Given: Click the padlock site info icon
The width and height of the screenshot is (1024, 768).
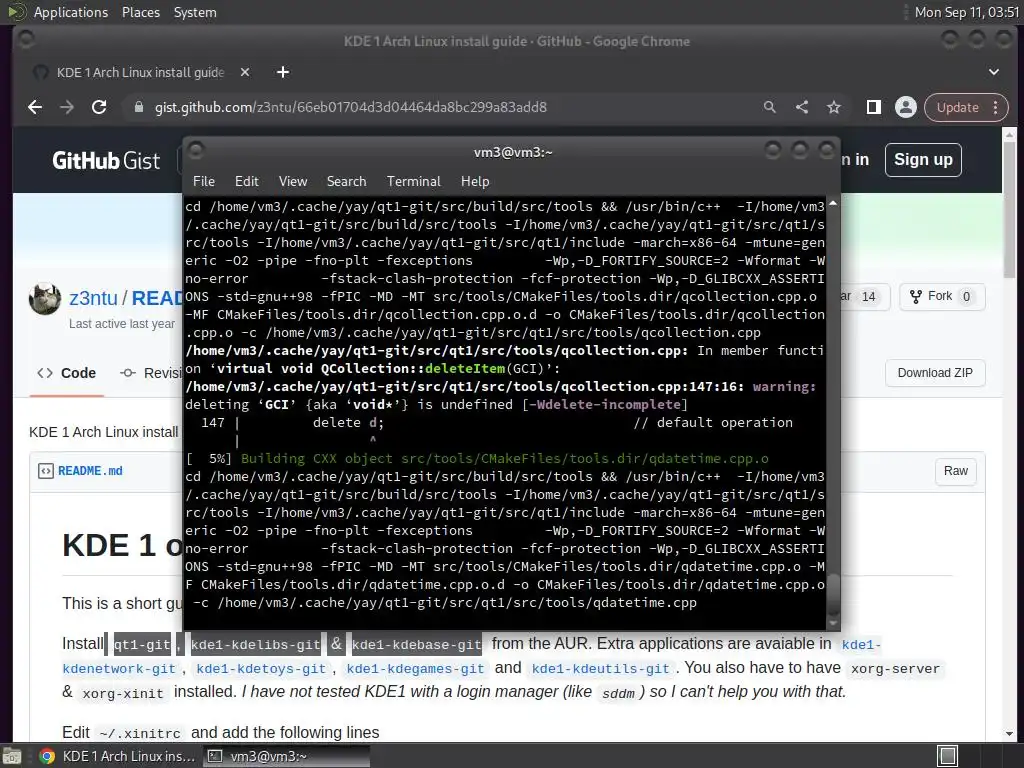Looking at the screenshot, I should click(x=138, y=107).
